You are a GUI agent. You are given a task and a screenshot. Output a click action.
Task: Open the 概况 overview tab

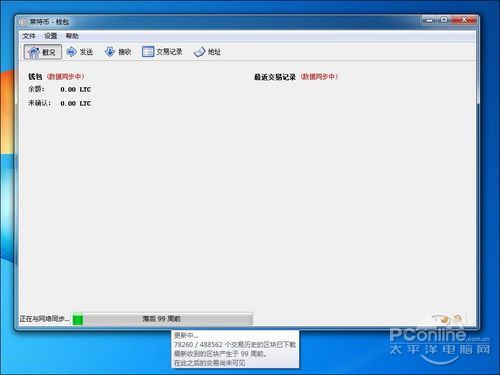pyautogui.click(x=43, y=52)
